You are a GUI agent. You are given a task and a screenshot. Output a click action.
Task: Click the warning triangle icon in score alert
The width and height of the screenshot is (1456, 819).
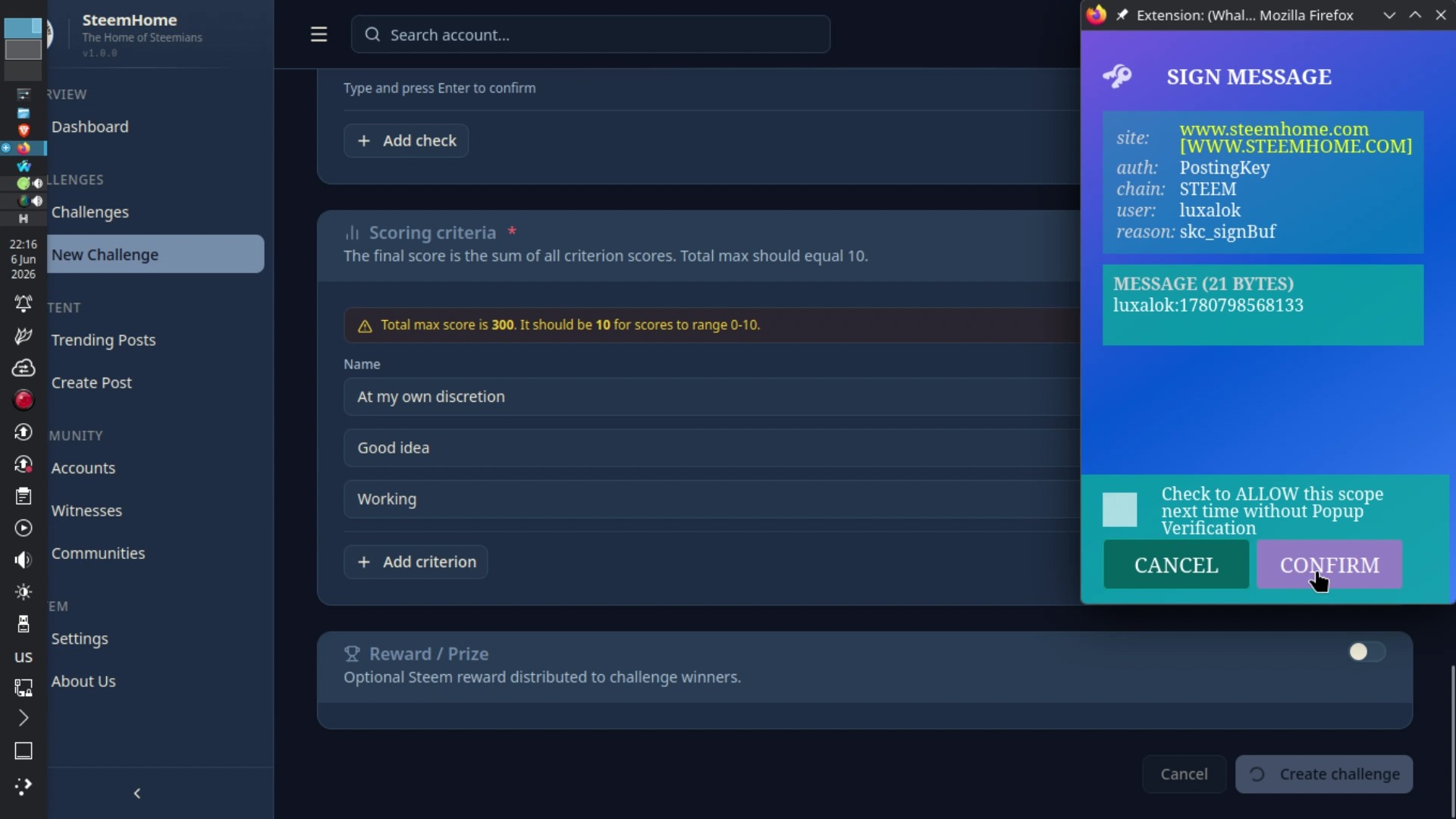point(365,325)
